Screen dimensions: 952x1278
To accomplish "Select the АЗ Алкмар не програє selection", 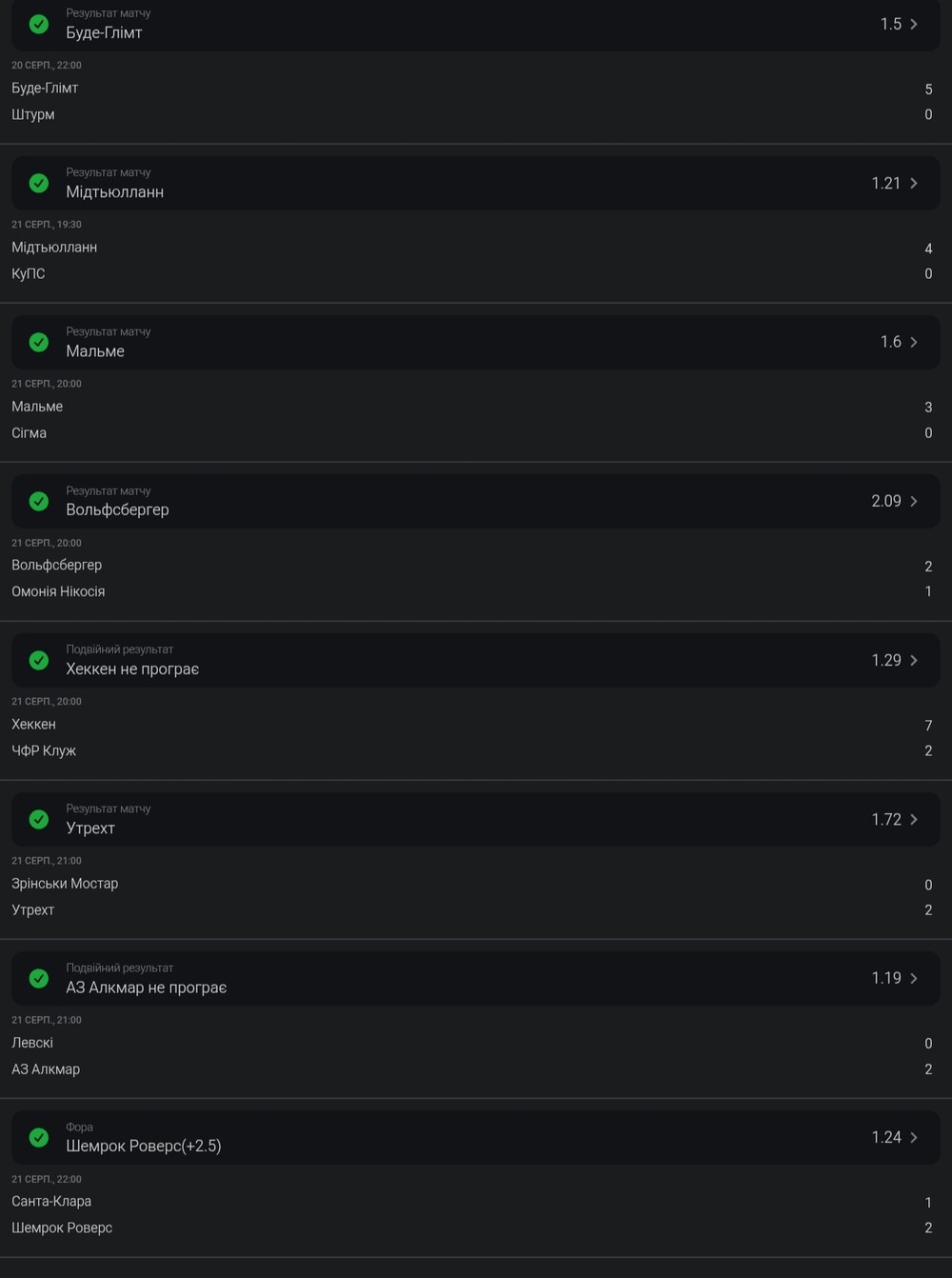I will (146, 988).
